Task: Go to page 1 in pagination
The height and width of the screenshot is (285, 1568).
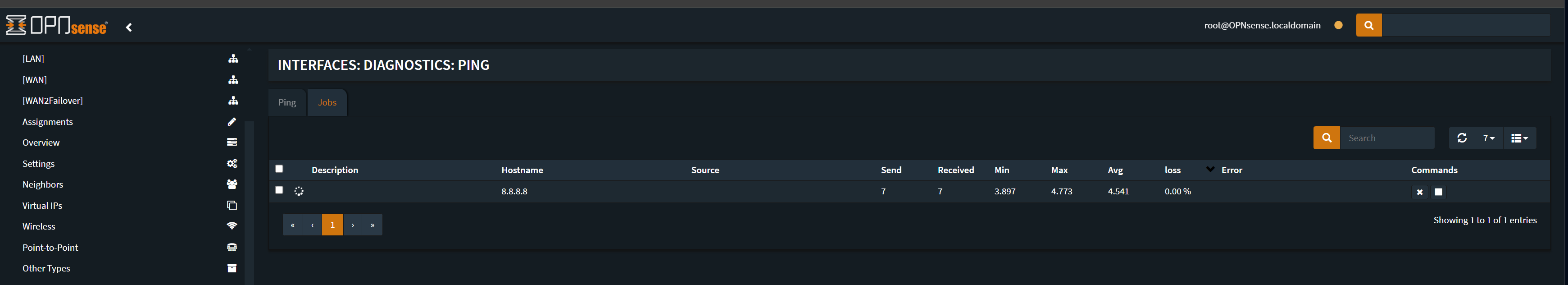Action: 332,225
